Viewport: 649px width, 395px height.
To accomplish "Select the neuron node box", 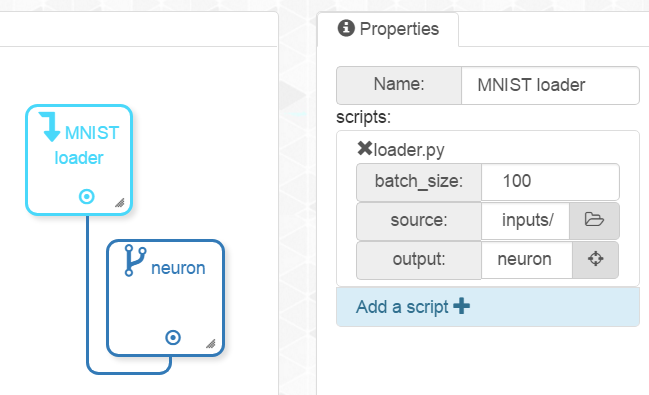I will tap(166, 298).
